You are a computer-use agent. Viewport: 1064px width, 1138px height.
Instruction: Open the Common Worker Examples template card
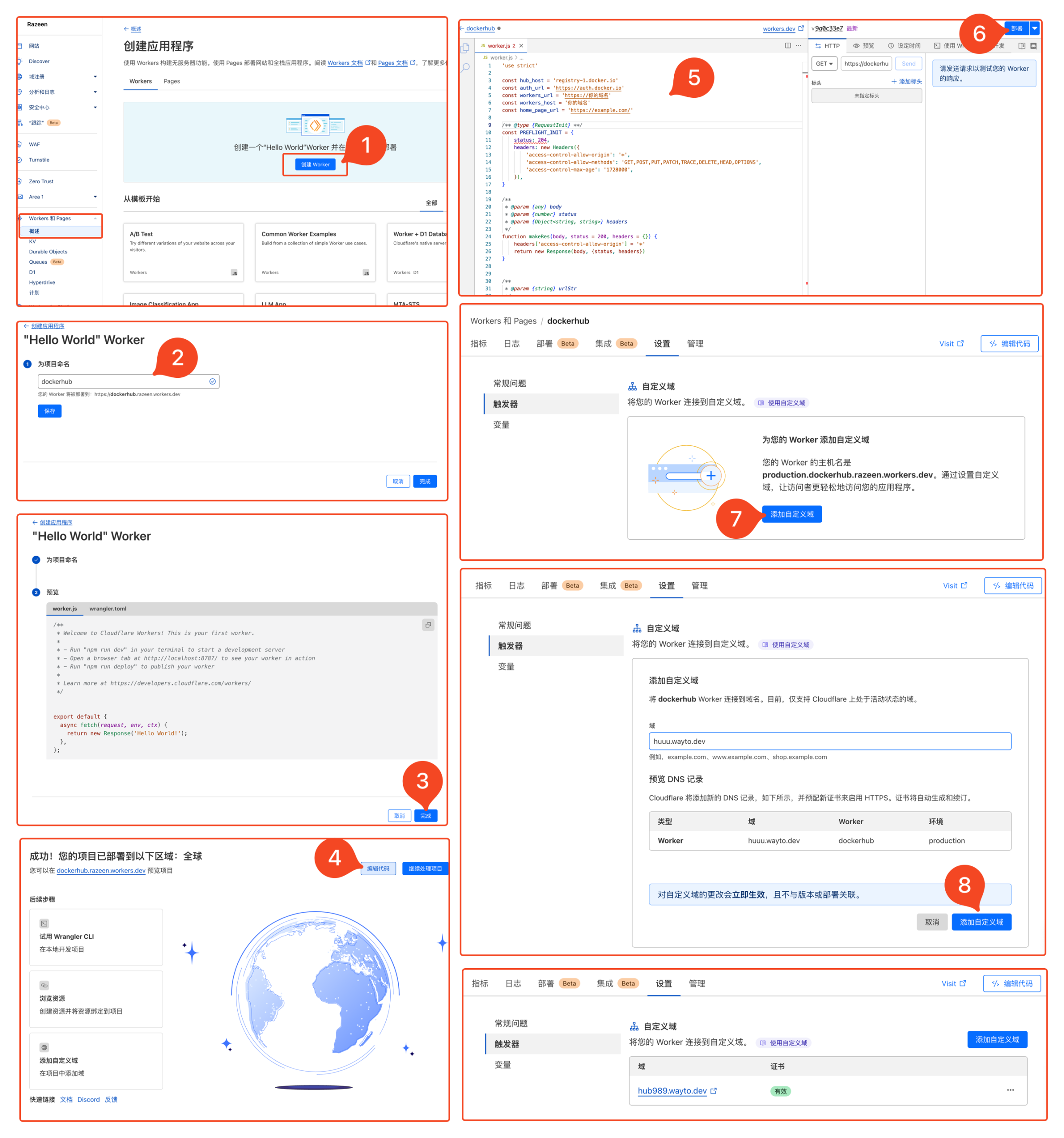[315, 252]
